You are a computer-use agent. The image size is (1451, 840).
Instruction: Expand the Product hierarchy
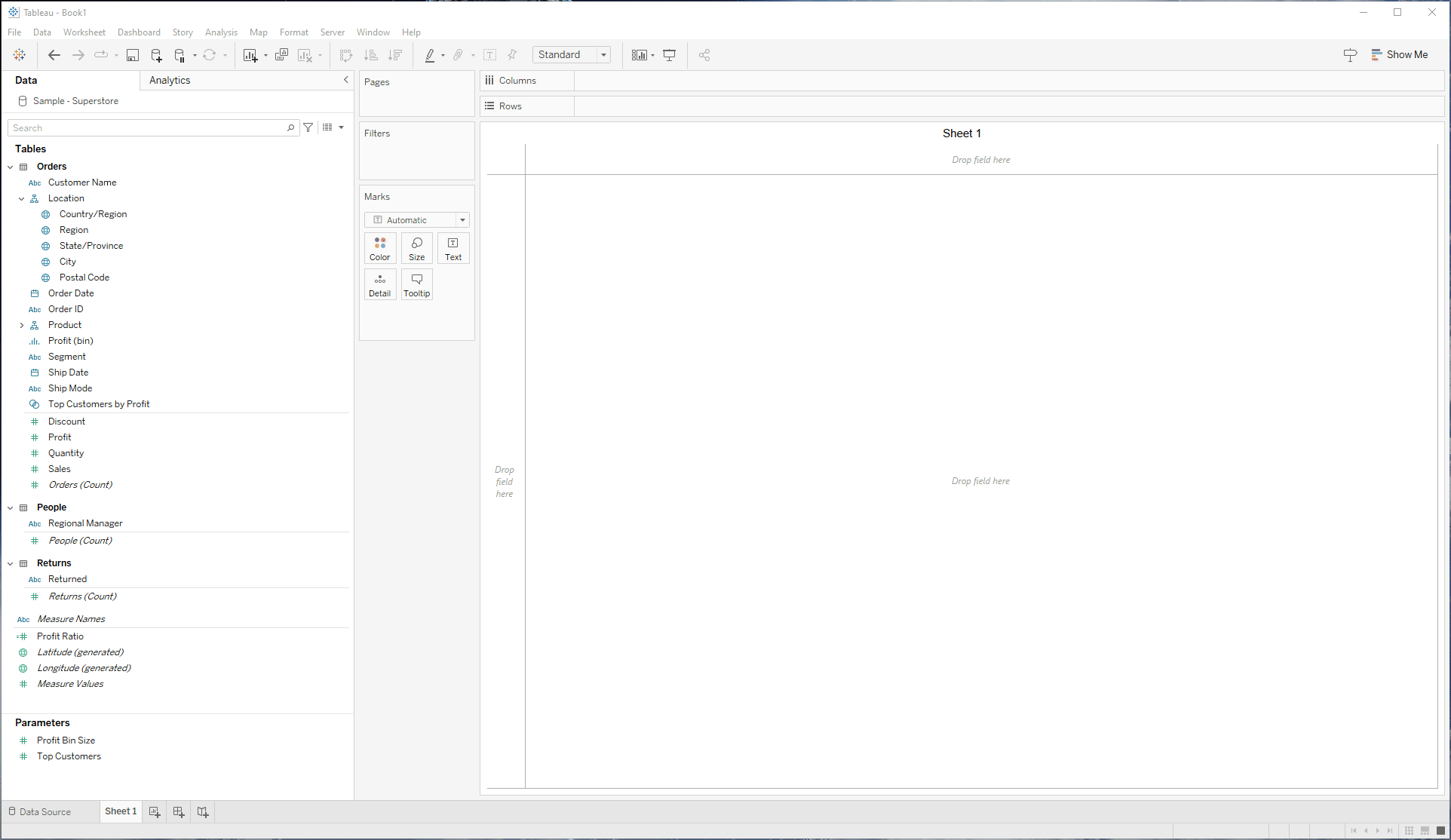[x=22, y=325]
